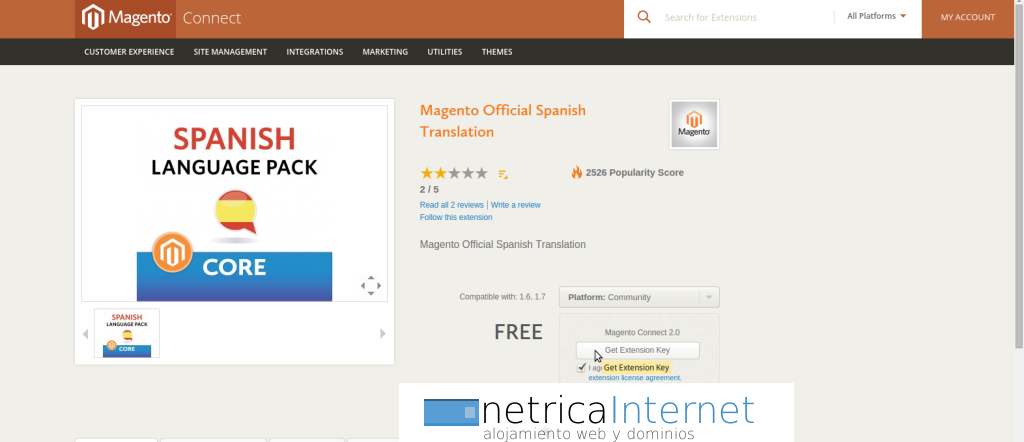
Task: Click the Magento developer logo badge
Action: (x=694, y=124)
